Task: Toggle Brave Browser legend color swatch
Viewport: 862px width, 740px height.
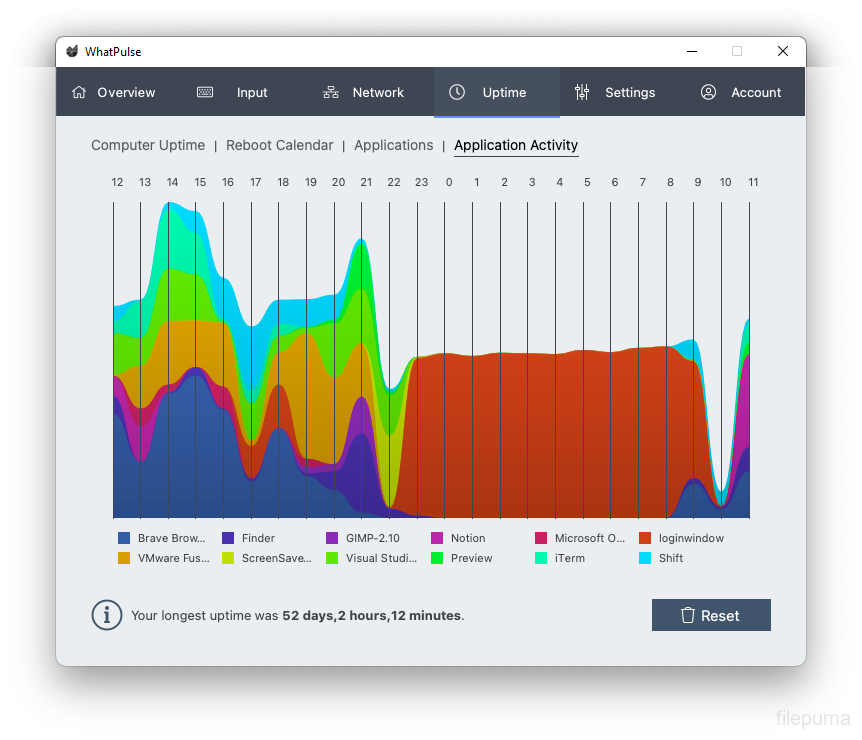Action: pos(124,538)
